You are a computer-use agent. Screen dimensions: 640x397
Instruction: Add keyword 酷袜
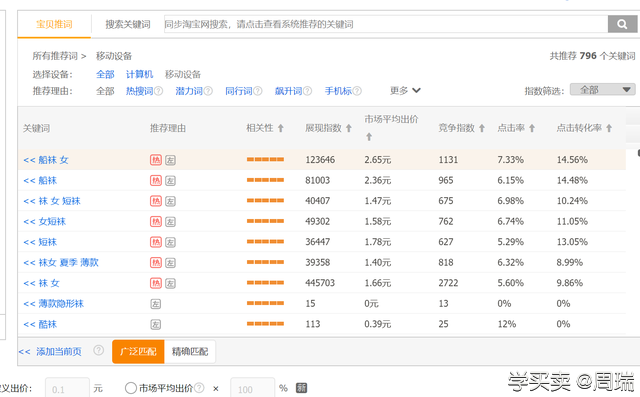(40, 324)
